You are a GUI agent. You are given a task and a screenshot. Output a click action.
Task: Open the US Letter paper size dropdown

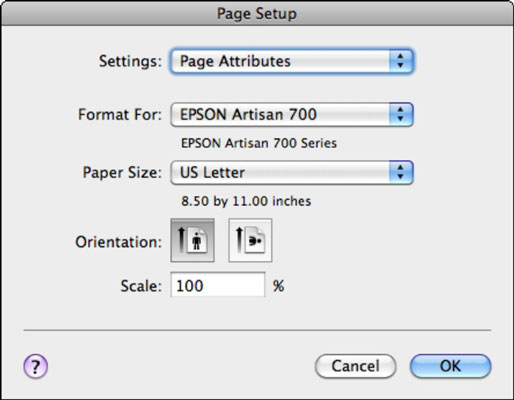[292, 172]
